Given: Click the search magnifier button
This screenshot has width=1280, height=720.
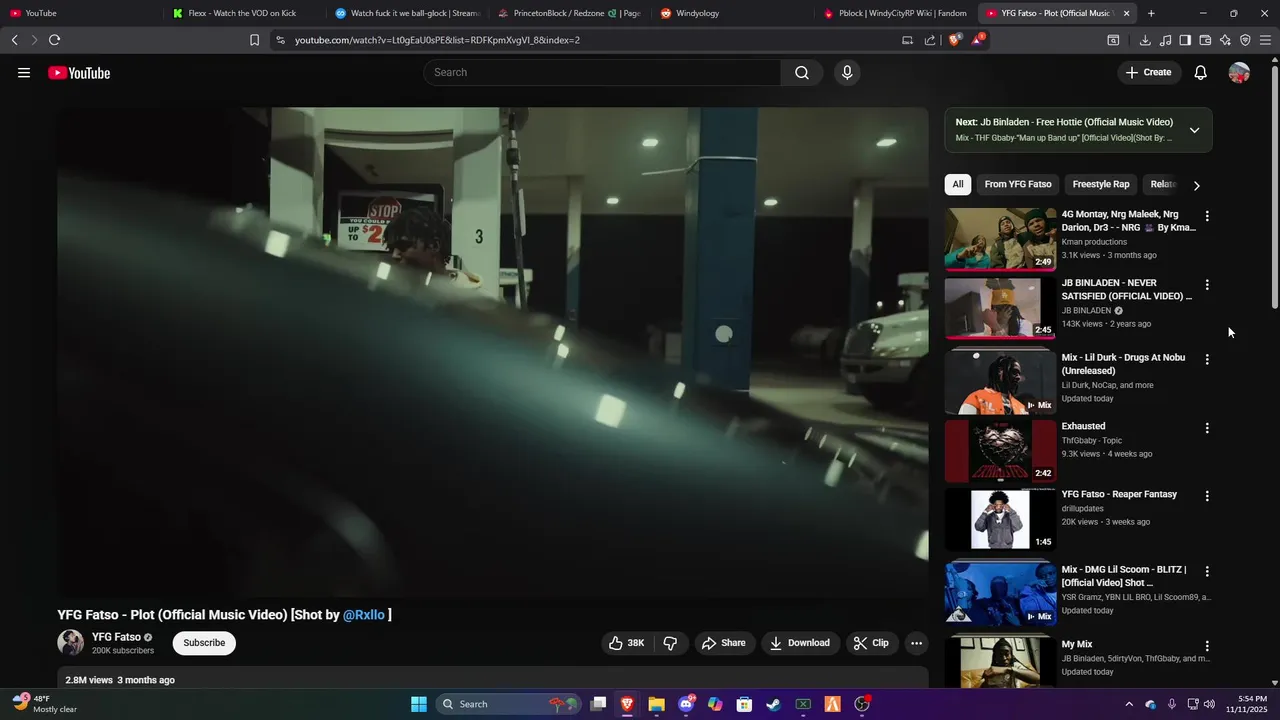Looking at the screenshot, I should [802, 72].
